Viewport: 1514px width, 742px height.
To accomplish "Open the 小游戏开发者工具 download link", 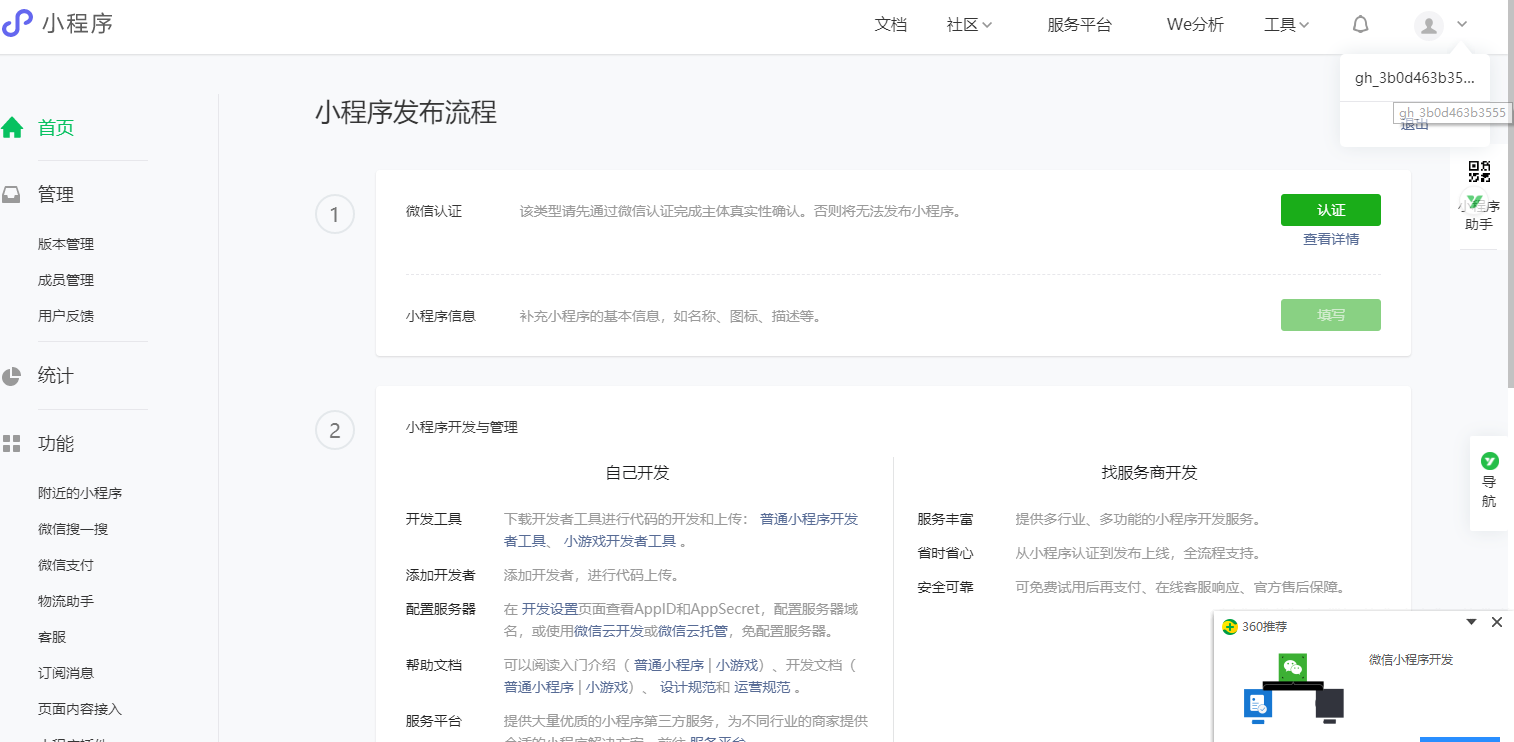I will [x=620, y=541].
